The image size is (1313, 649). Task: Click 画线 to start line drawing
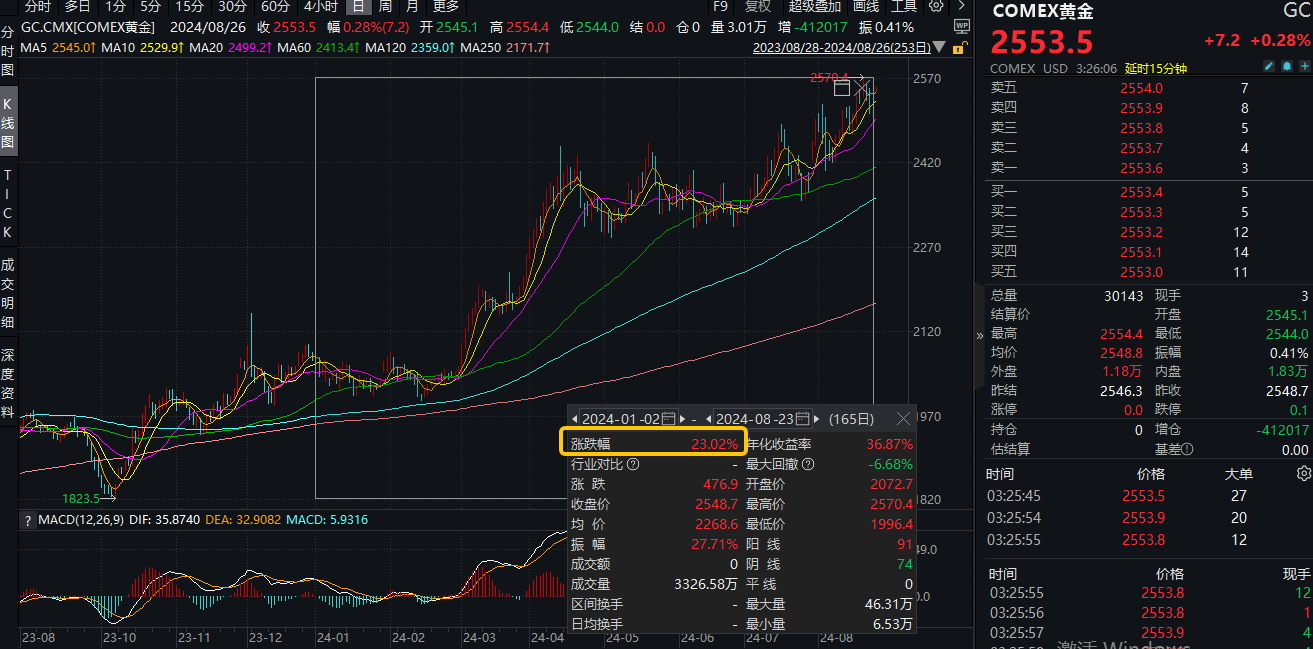pos(865,7)
